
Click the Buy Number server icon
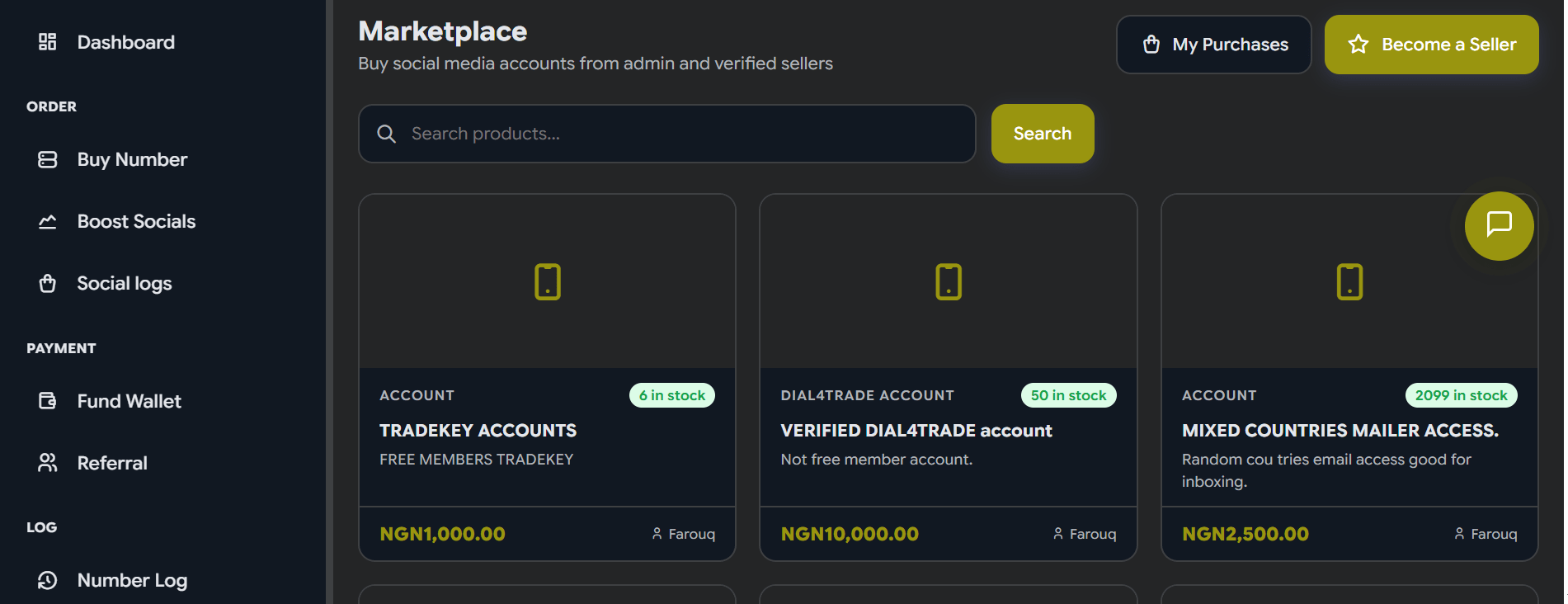coord(48,159)
